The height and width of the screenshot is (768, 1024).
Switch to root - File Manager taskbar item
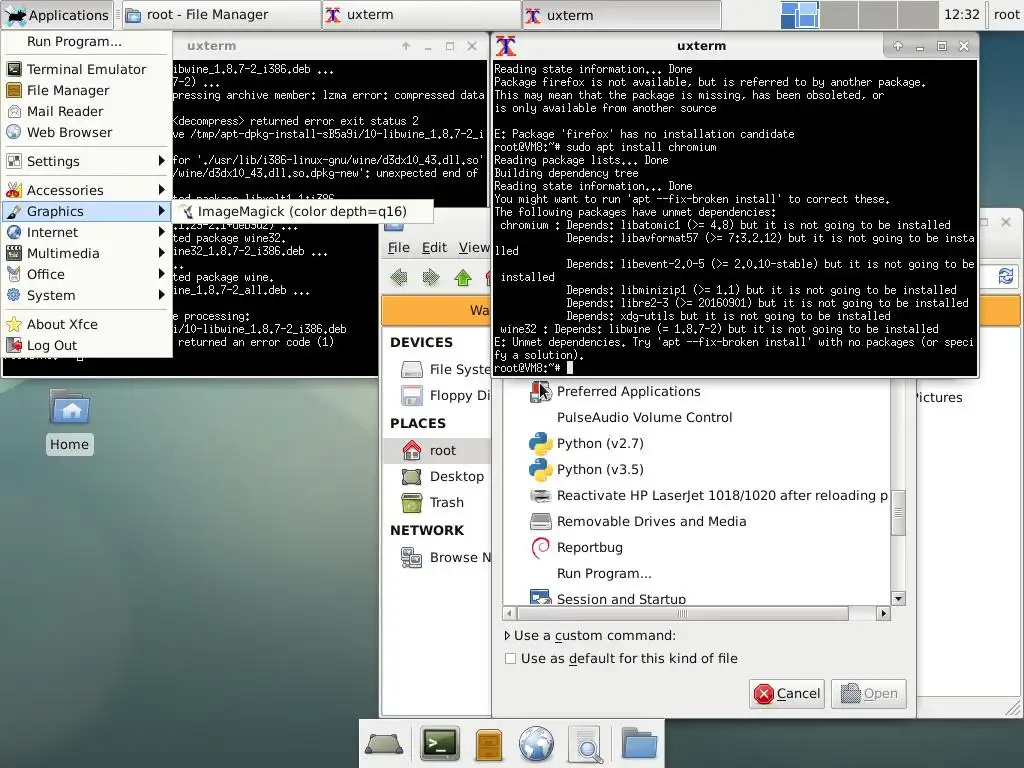tap(221, 14)
